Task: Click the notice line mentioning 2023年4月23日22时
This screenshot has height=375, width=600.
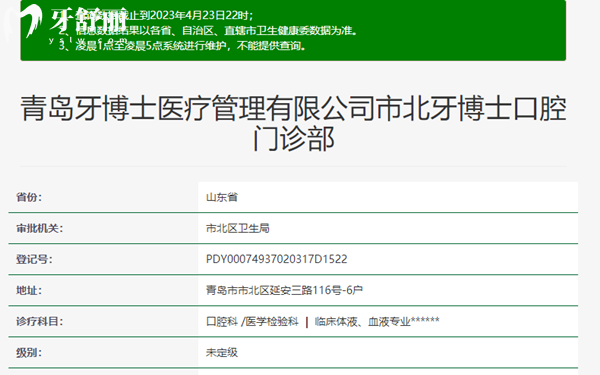Action: [157, 15]
